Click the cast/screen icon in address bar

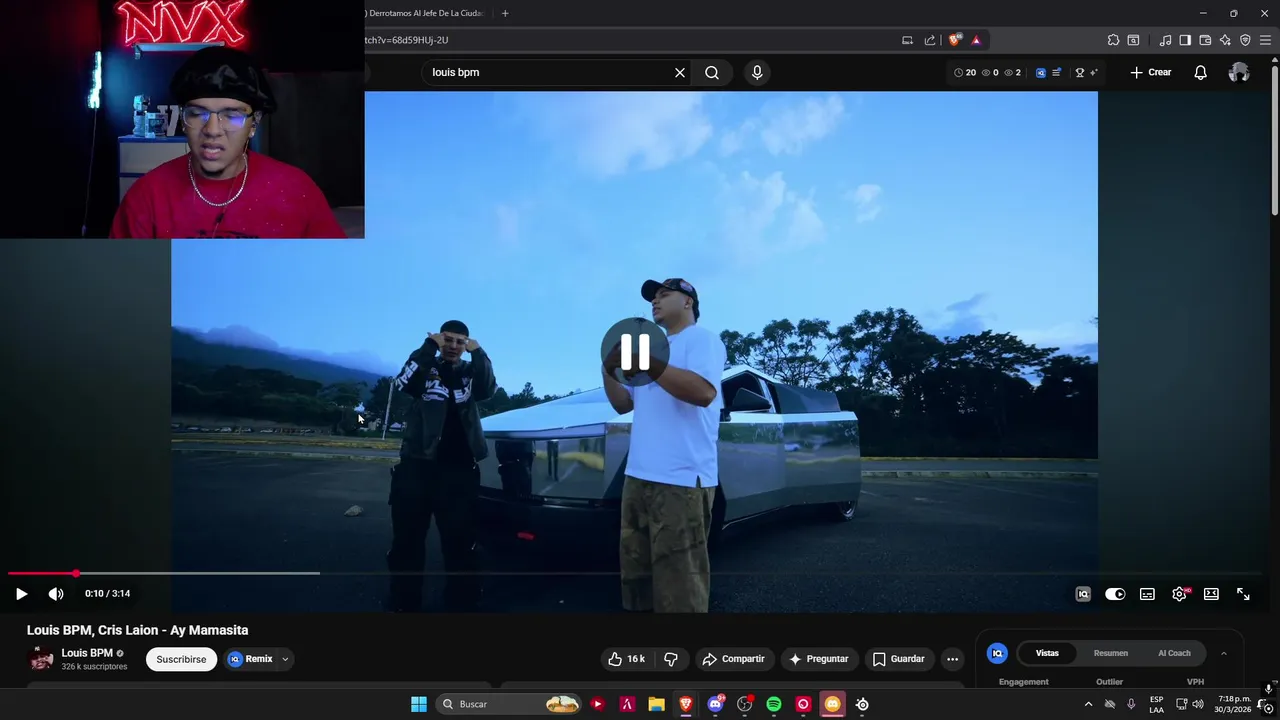click(907, 40)
